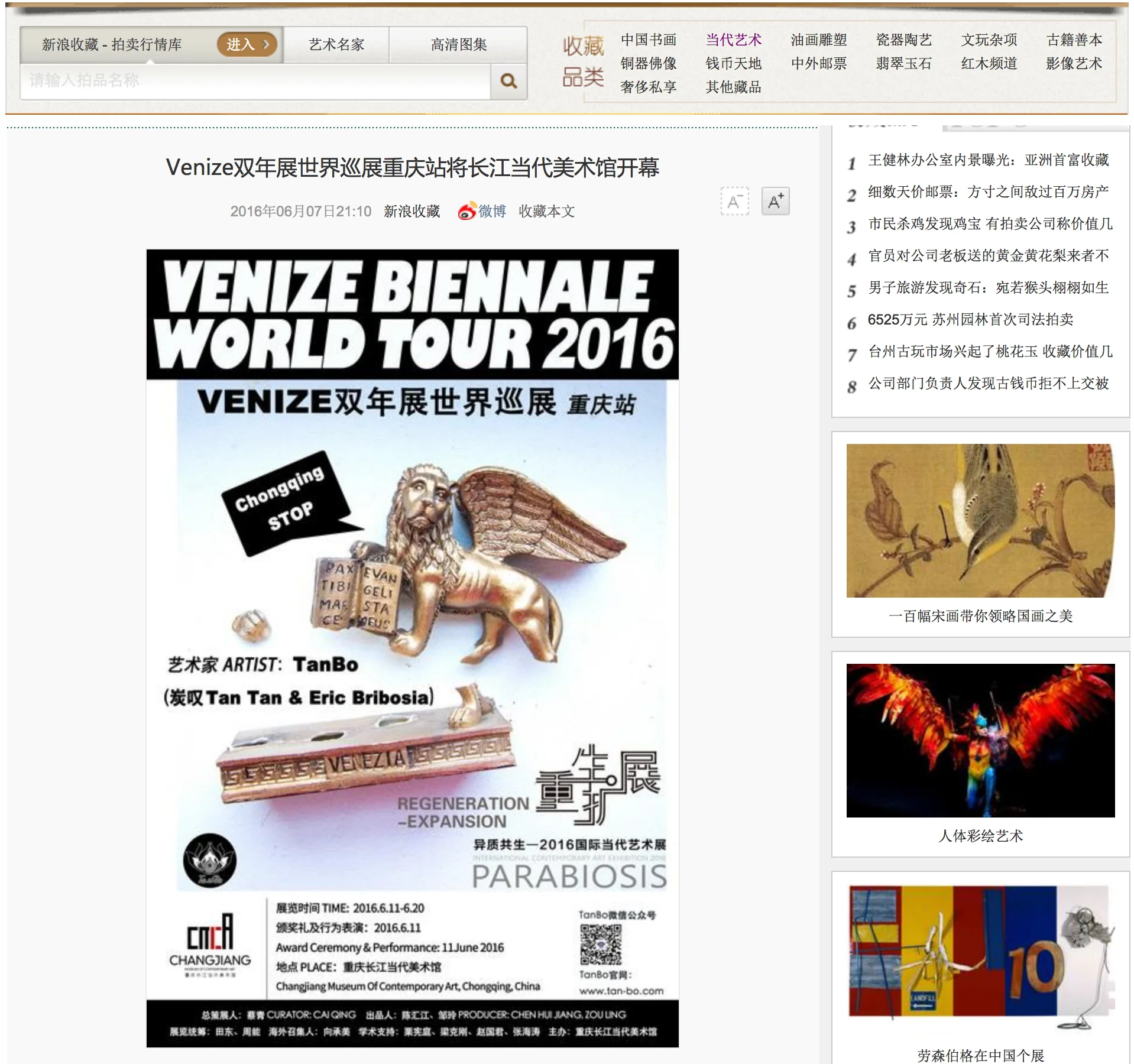1134x1064 pixels.
Task: Open 中外邮票 category
Action: (818, 63)
